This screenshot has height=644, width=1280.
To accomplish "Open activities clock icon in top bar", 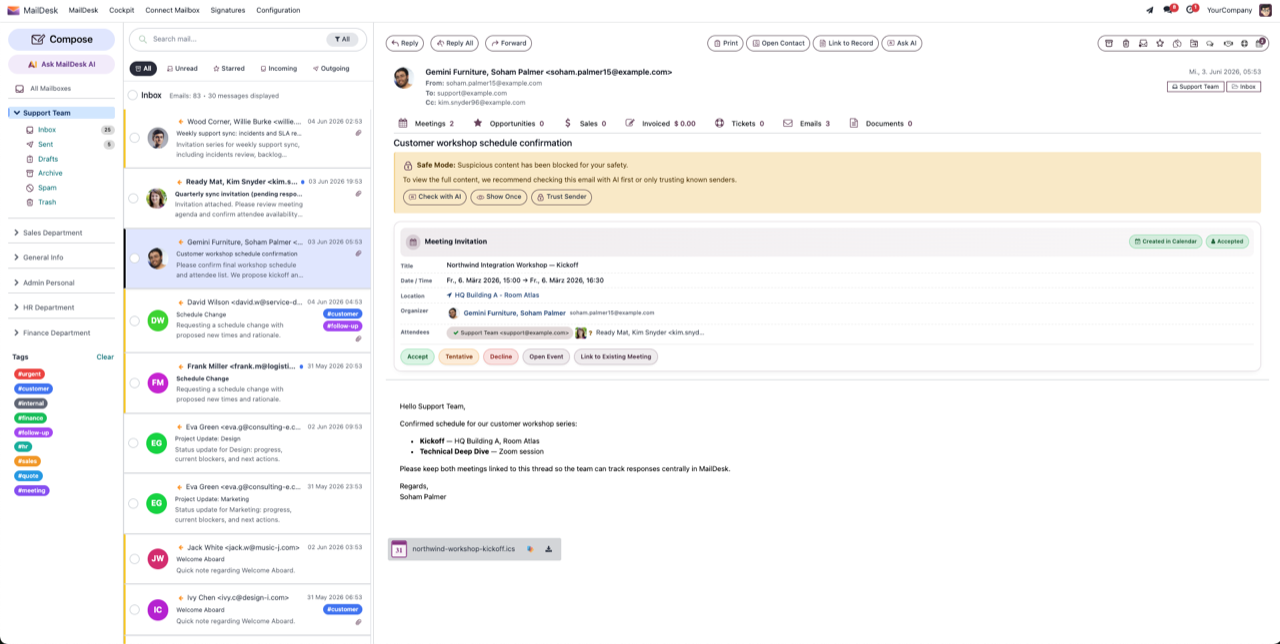I will [x=1190, y=10].
